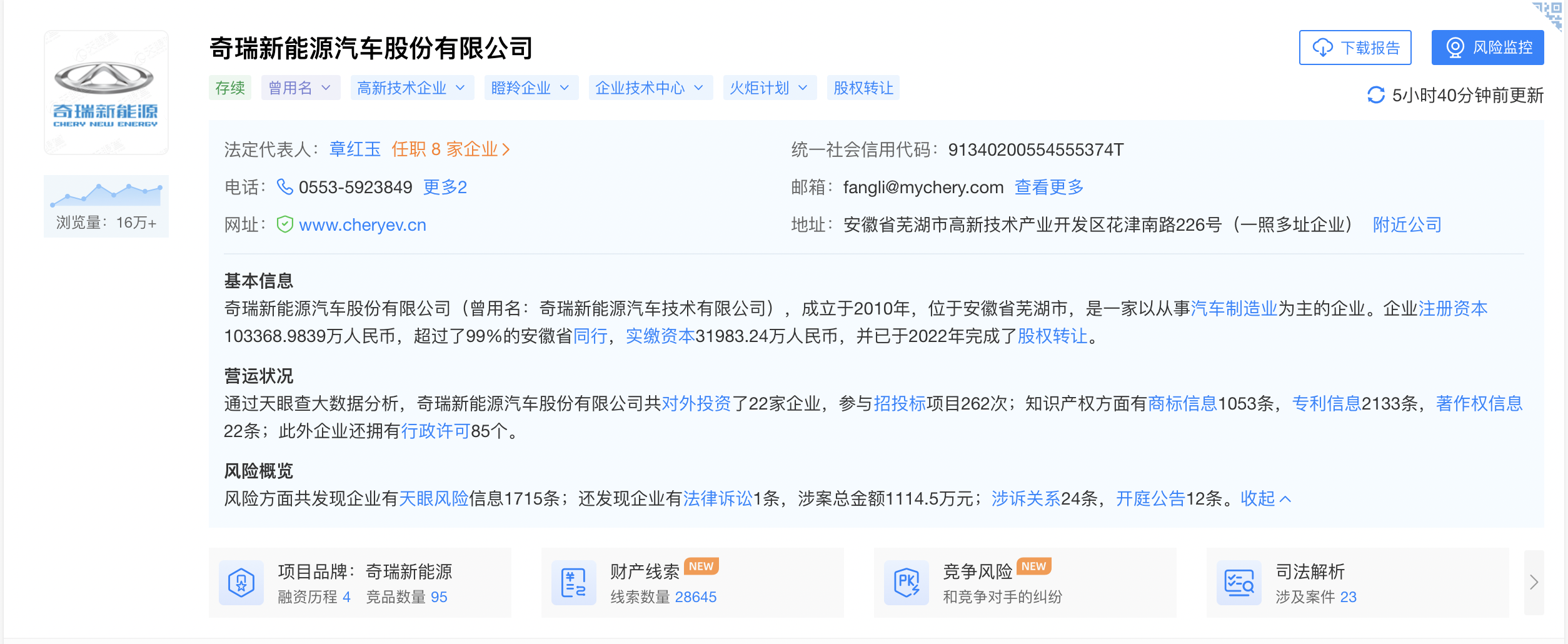Click the verified shield icon beside website

click(285, 224)
